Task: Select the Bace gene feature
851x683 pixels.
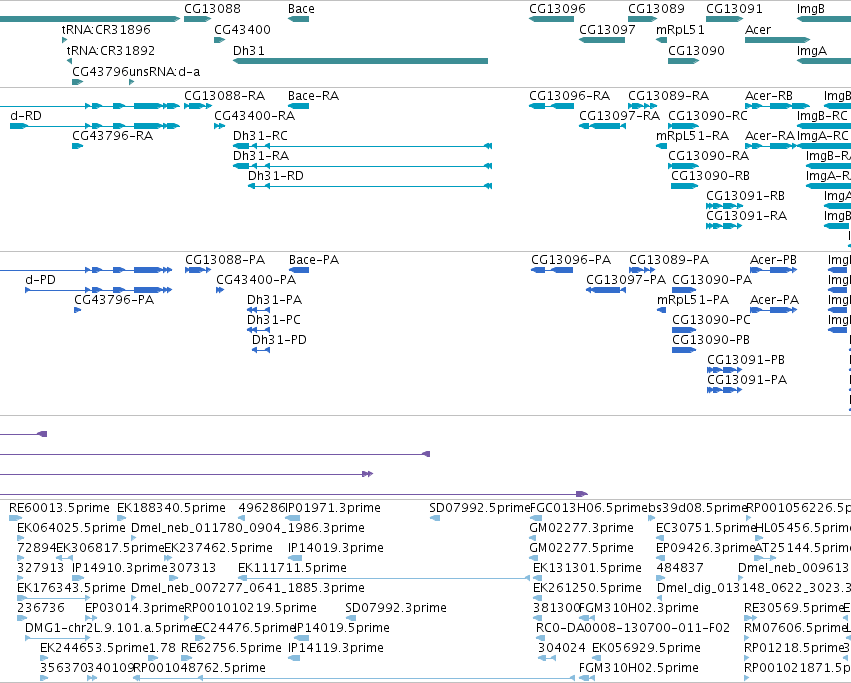Action: pyautogui.click(x=299, y=19)
